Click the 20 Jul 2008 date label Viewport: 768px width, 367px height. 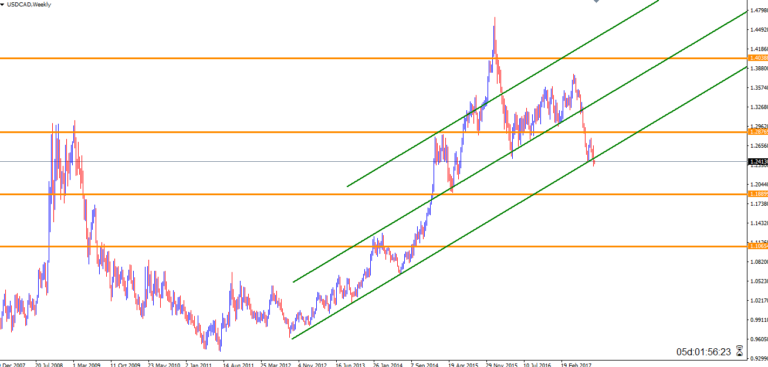tap(50, 365)
